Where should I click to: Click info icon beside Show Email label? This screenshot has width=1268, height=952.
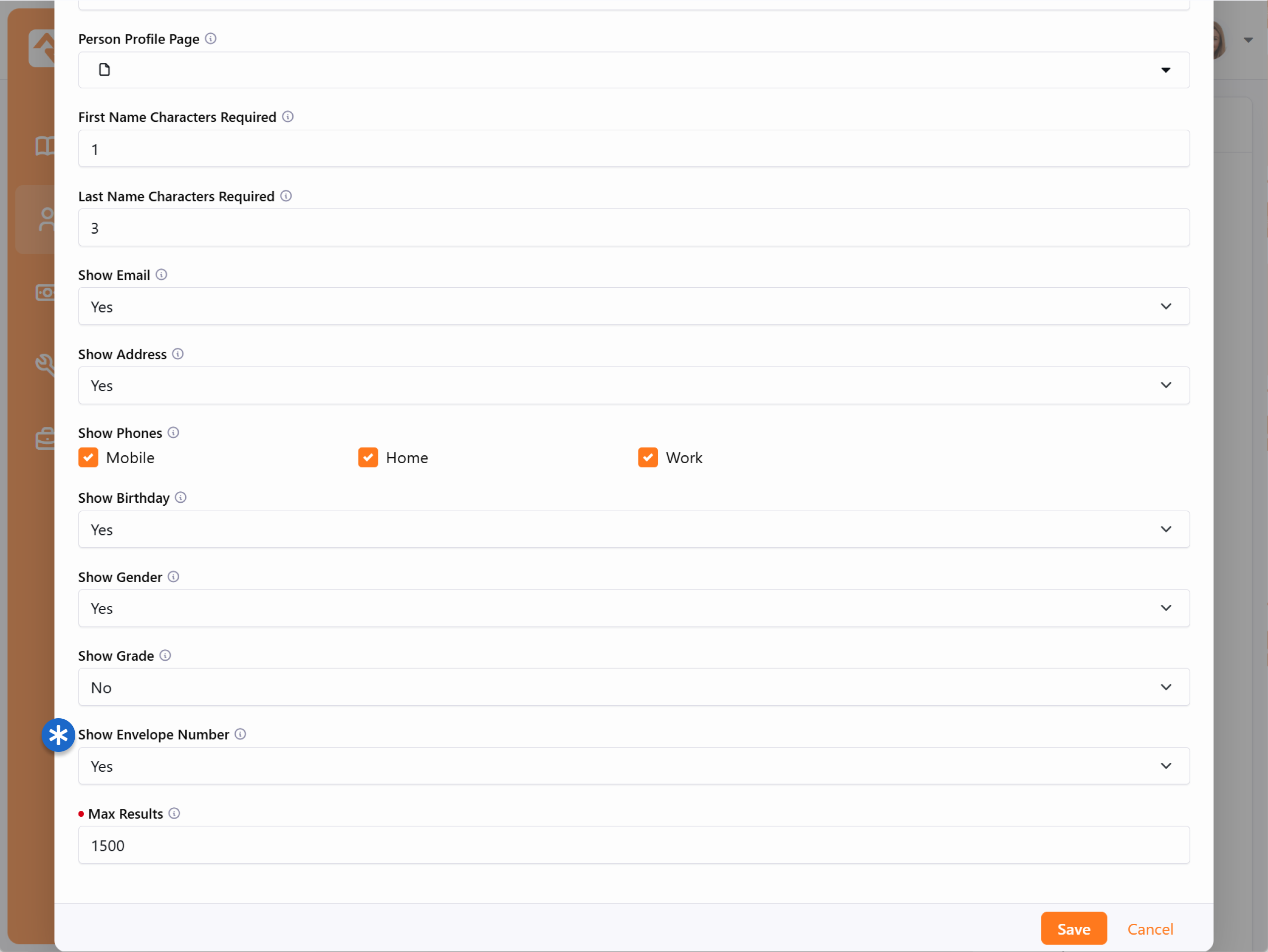click(161, 275)
